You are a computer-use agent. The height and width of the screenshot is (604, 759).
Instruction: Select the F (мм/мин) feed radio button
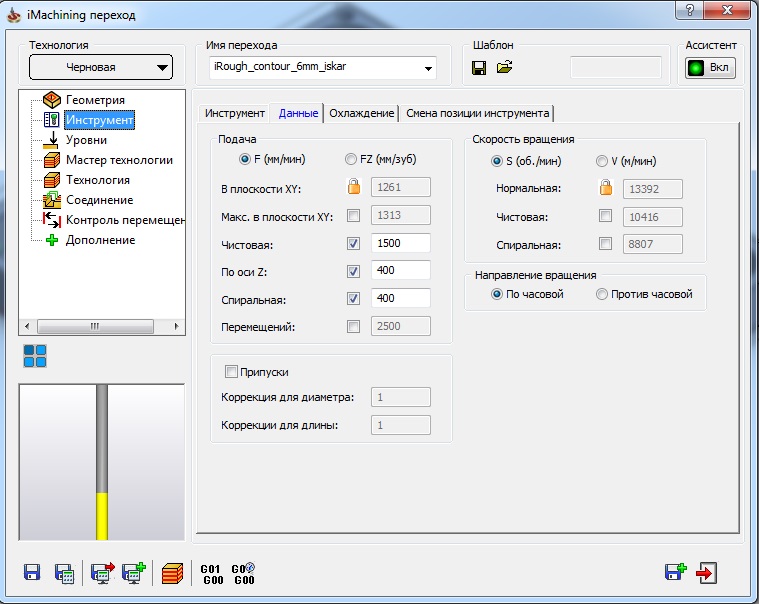click(x=245, y=159)
